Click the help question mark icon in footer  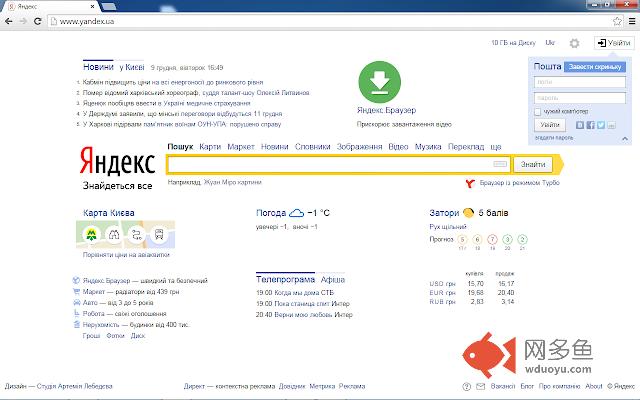tap(467, 386)
